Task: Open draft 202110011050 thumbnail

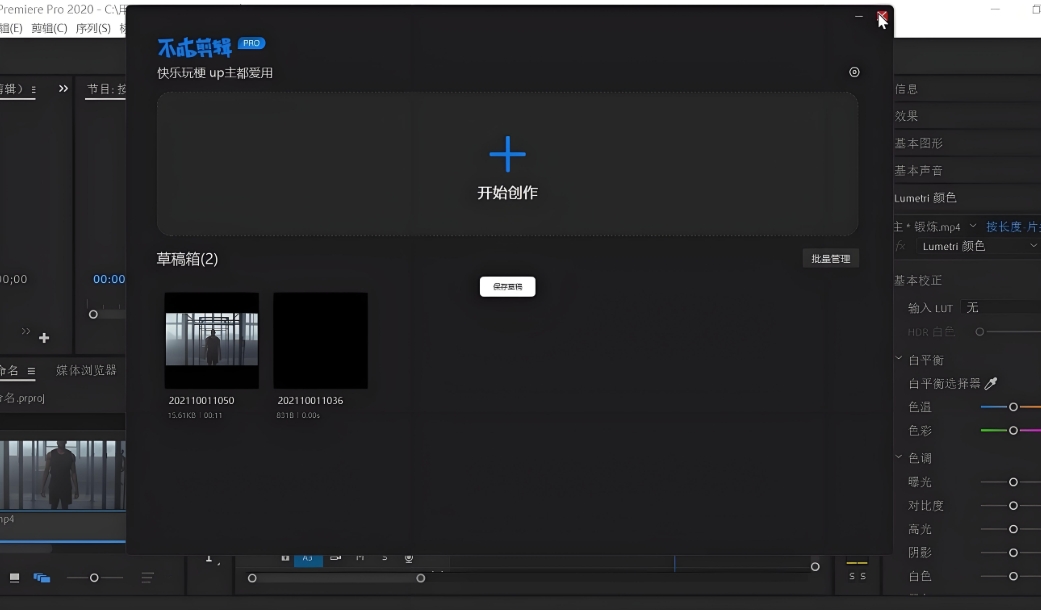Action: 211,340
